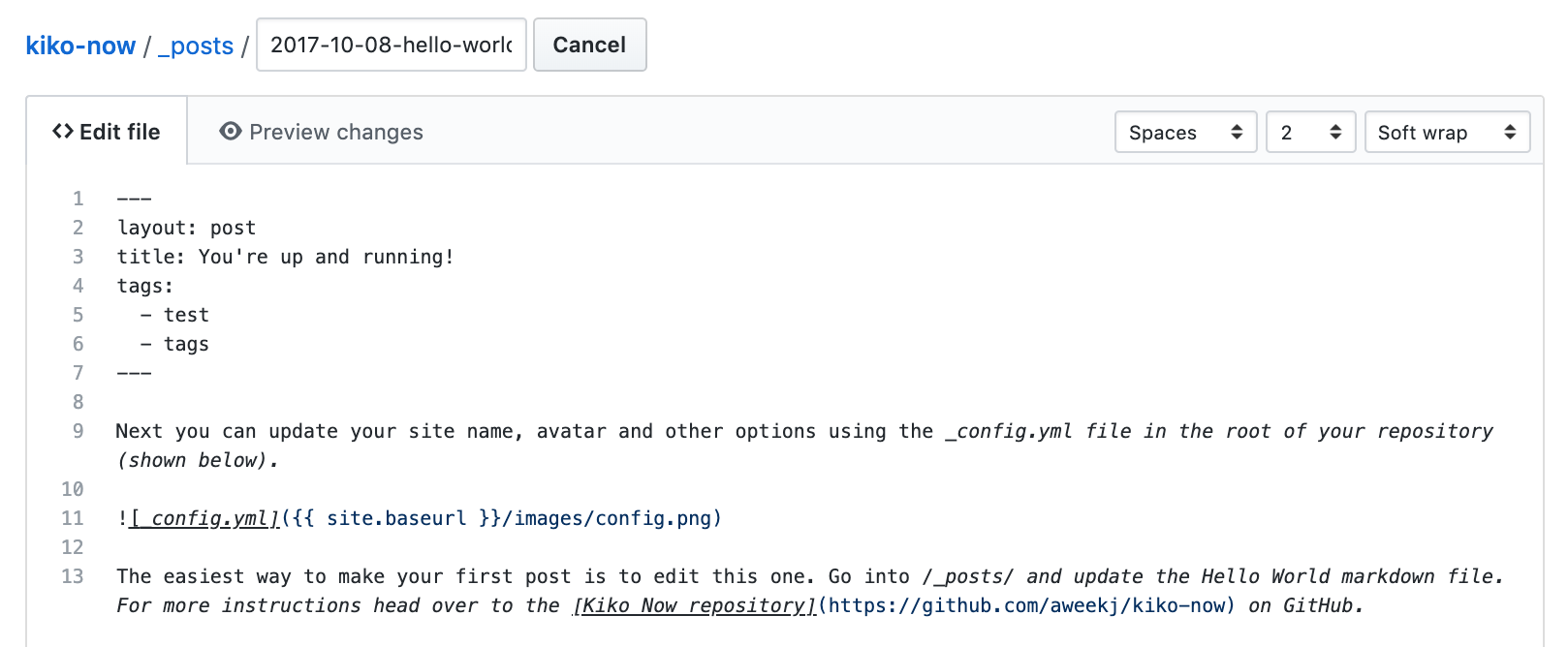The image size is (1568, 647).
Task: Click line number 13 in the gutter
Action: (73, 576)
